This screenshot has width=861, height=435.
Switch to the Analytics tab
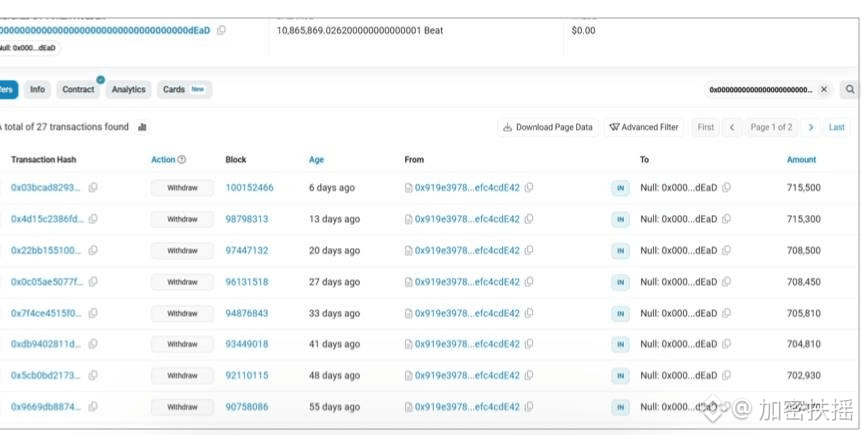pyautogui.click(x=128, y=90)
